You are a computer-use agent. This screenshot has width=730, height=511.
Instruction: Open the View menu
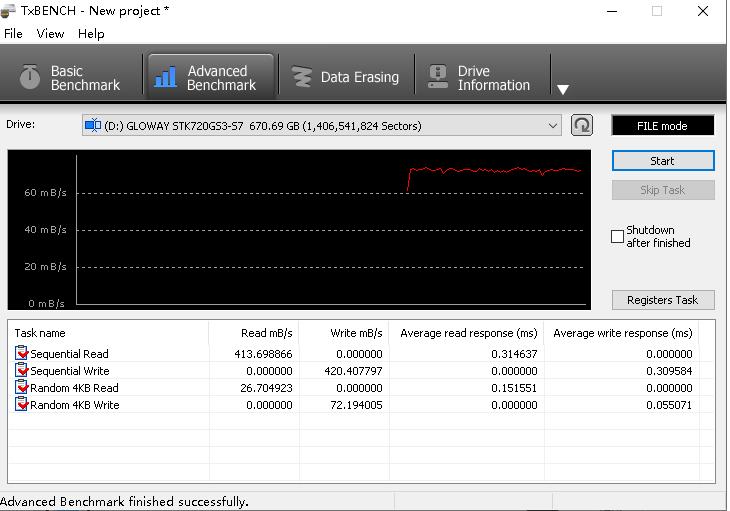50,34
